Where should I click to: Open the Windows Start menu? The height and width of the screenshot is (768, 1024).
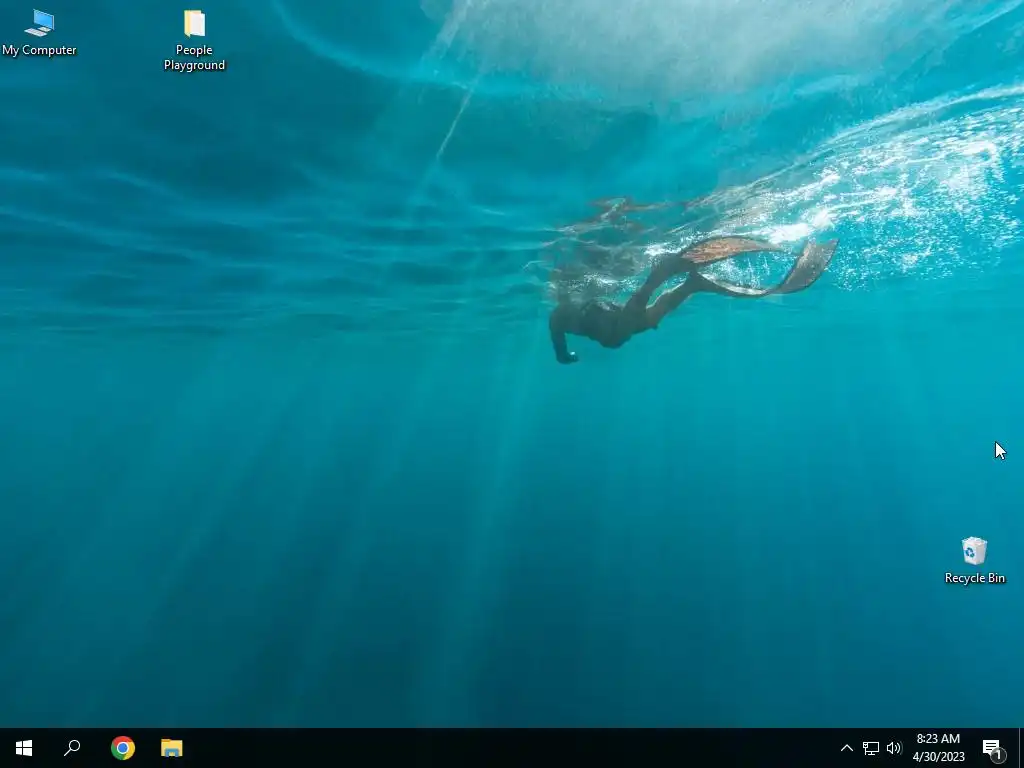point(24,748)
